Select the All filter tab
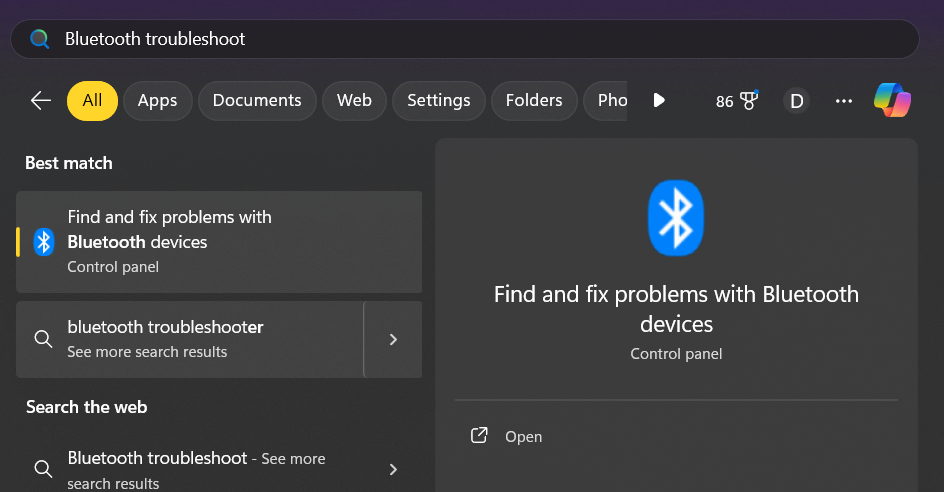This screenshot has width=944, height=492. [x=92, y=101]
